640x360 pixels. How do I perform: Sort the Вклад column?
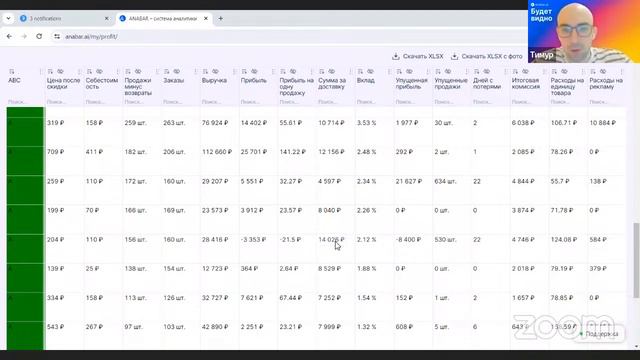pyautogui.click(x=360, y=72)
